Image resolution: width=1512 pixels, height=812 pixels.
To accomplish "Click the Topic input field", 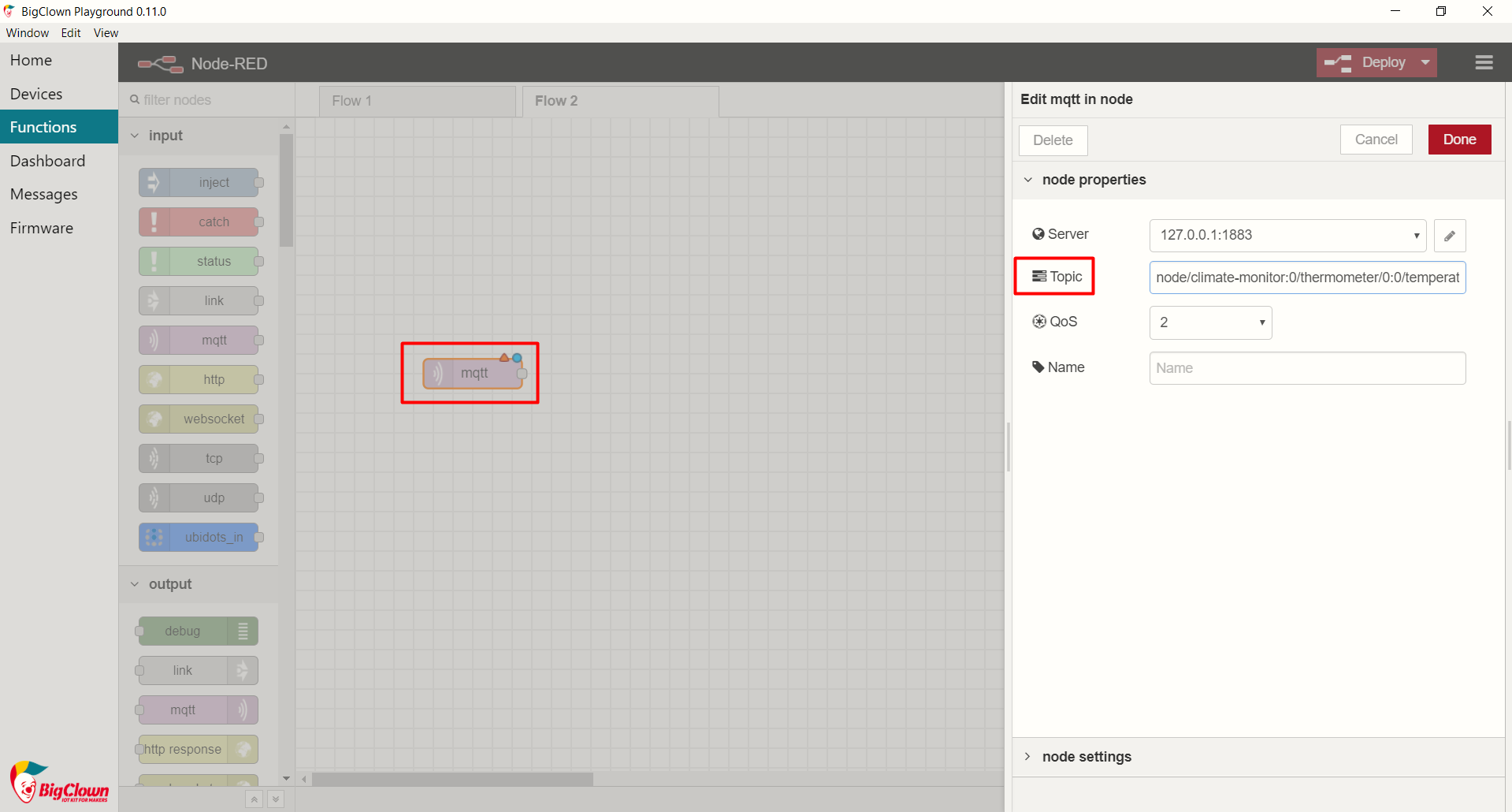I will coord(1307,277).
